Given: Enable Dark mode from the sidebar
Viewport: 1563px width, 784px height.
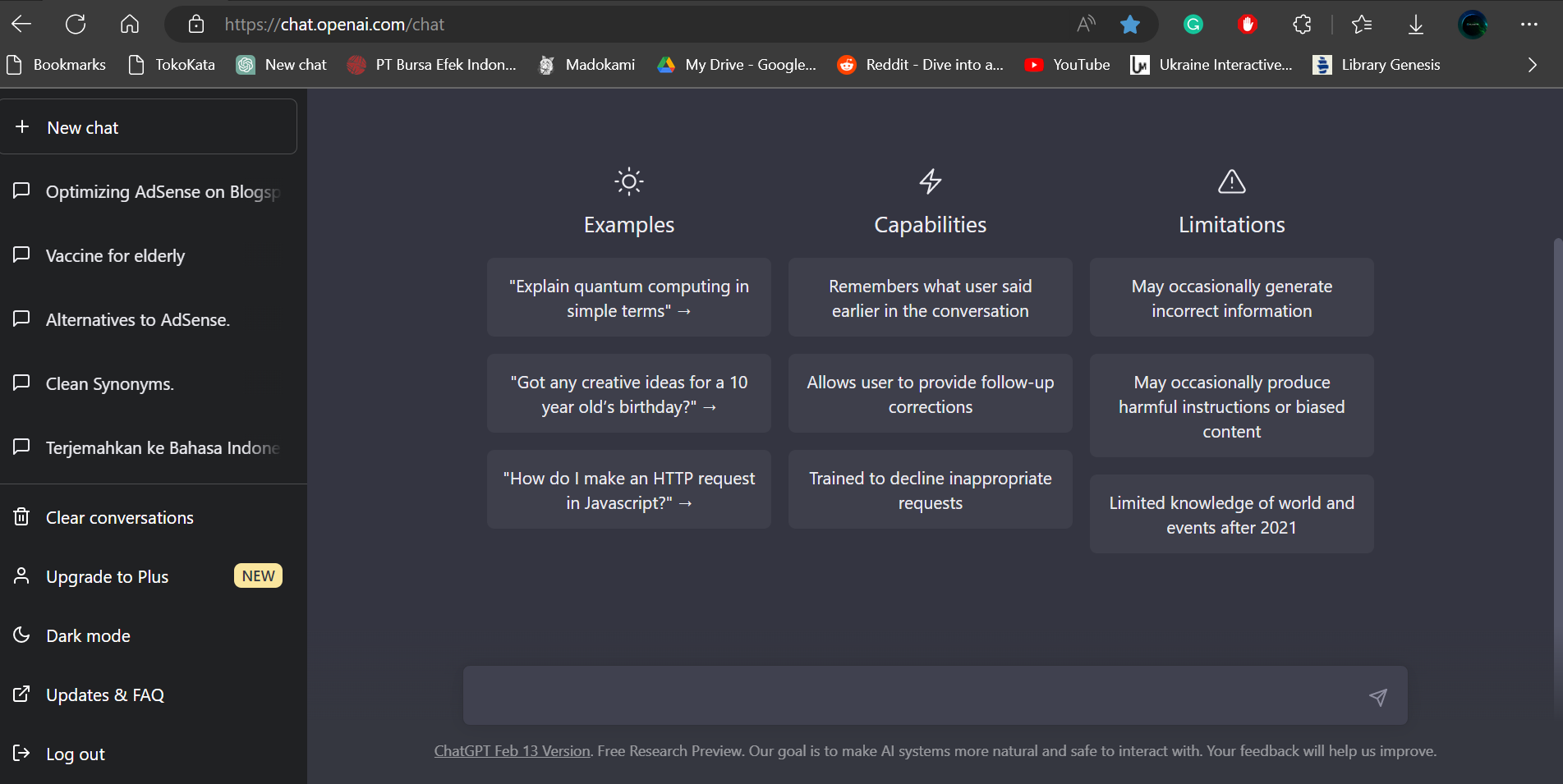Looking at the screenshot, I should click(x=87, y=635).
